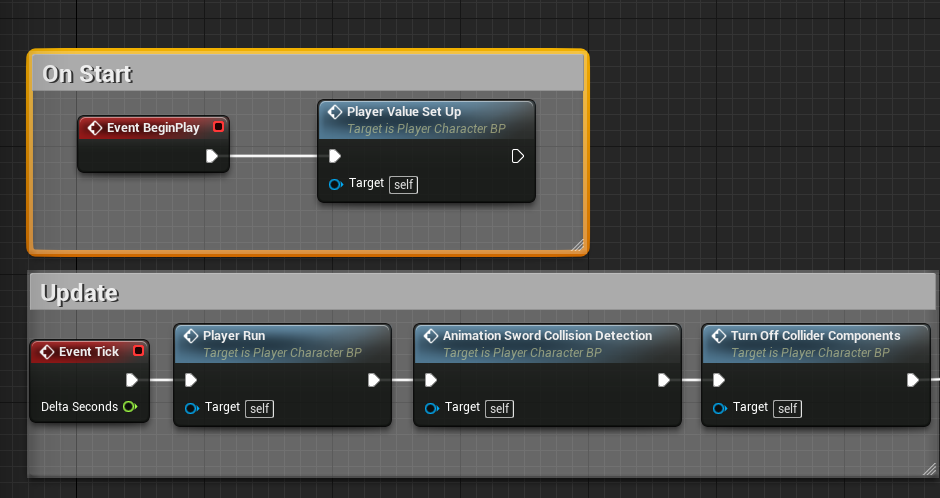Click Turn Off Collider Components output exec pin
The height and width of the screenshot is (498, 940).
point(912,380)
